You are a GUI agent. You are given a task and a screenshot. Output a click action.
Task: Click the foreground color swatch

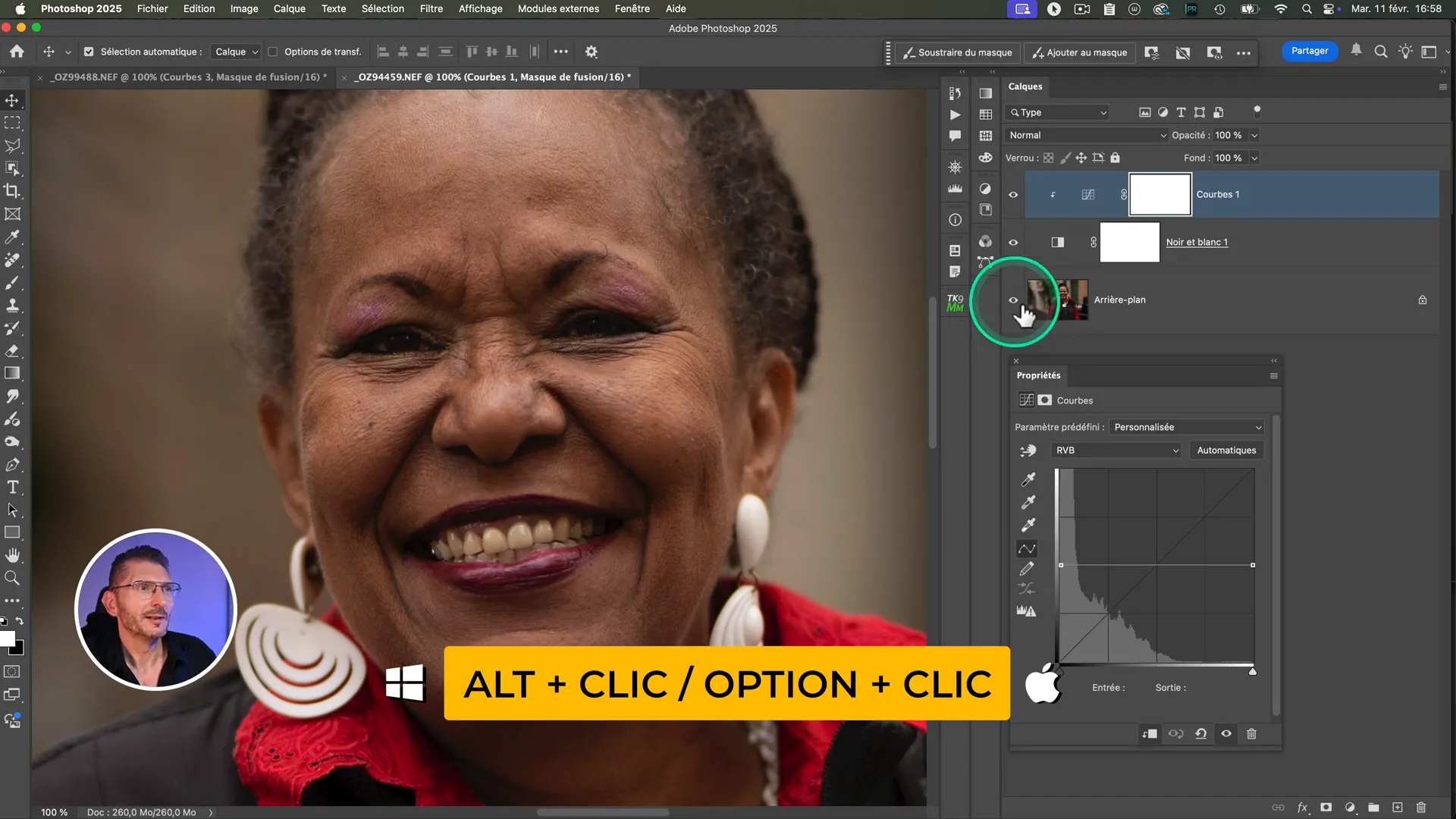click(7, 639)
